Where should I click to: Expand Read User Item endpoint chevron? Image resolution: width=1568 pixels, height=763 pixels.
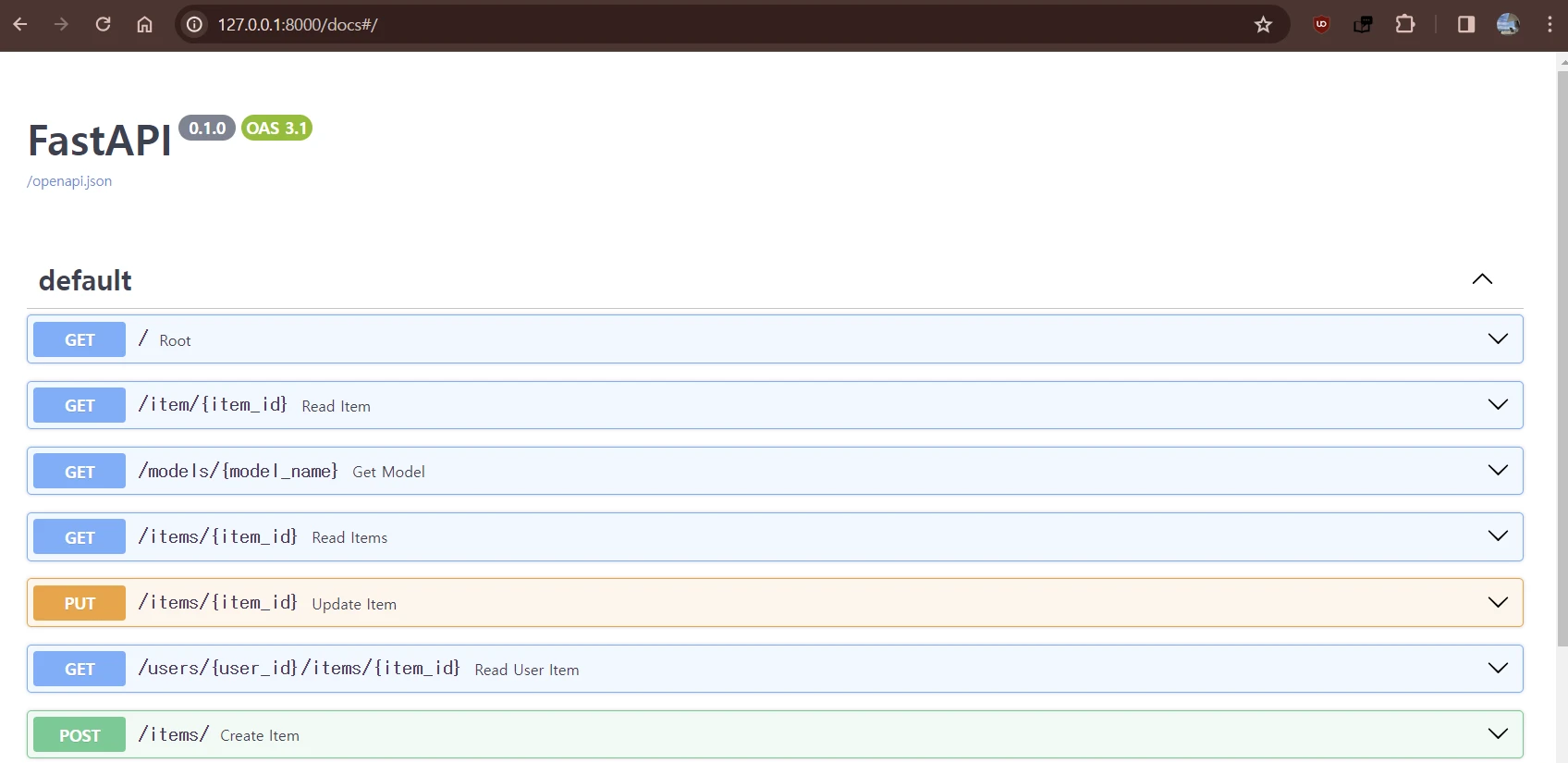[x=1498, y=668]
